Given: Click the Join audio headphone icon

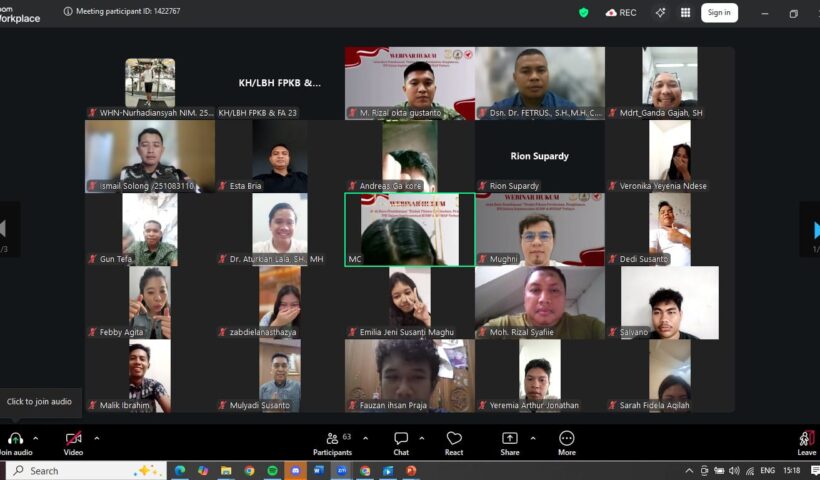Looking at the screenshot, I should pyautogui.click(x=15, y=438).
